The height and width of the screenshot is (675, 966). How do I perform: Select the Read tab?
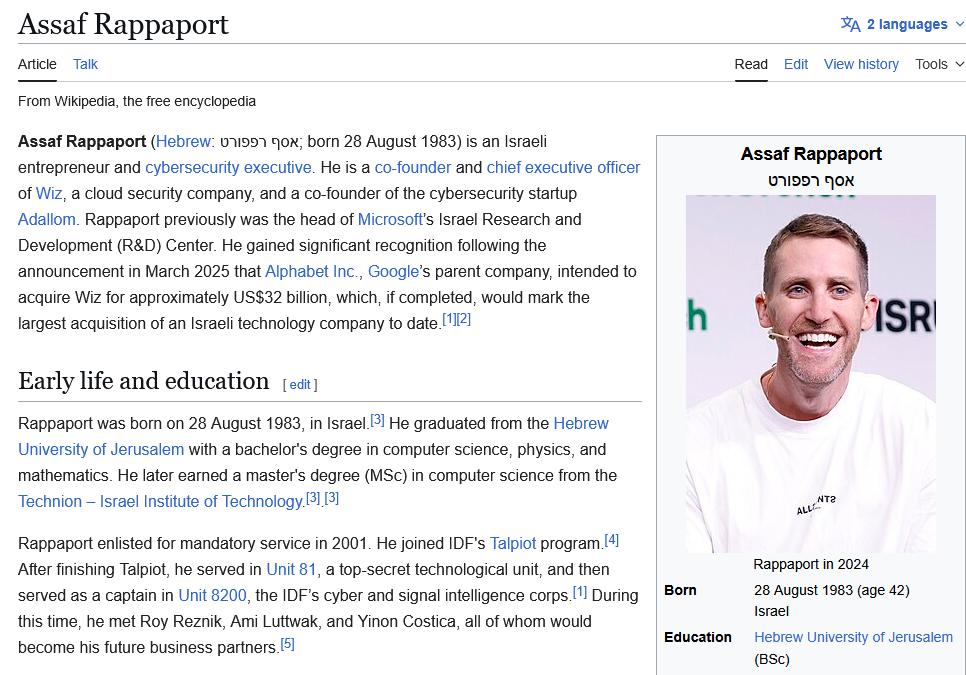(751, 64)
